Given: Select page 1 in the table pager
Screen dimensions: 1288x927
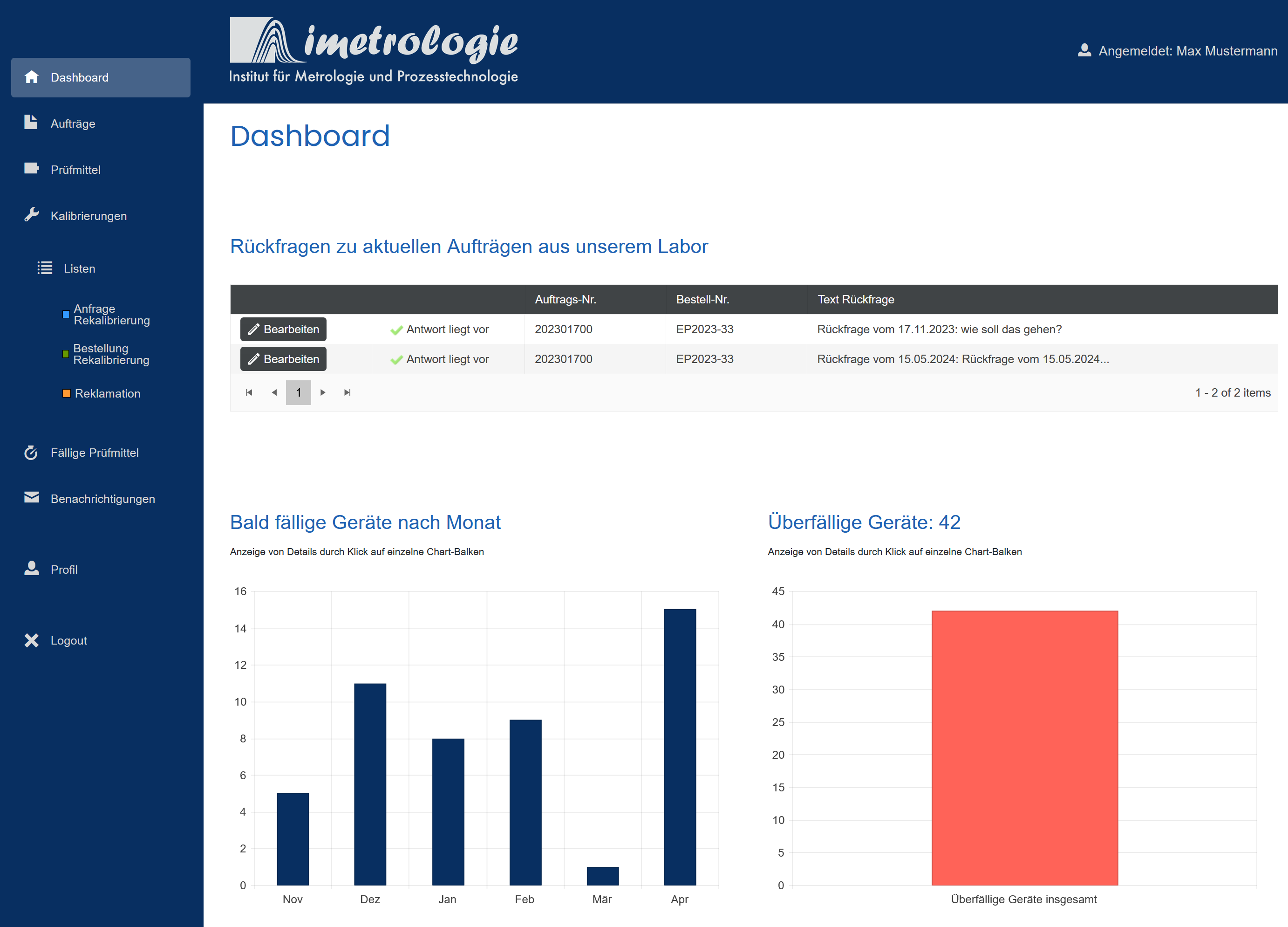Looking at the screenshot, I should tap(298, 393).
